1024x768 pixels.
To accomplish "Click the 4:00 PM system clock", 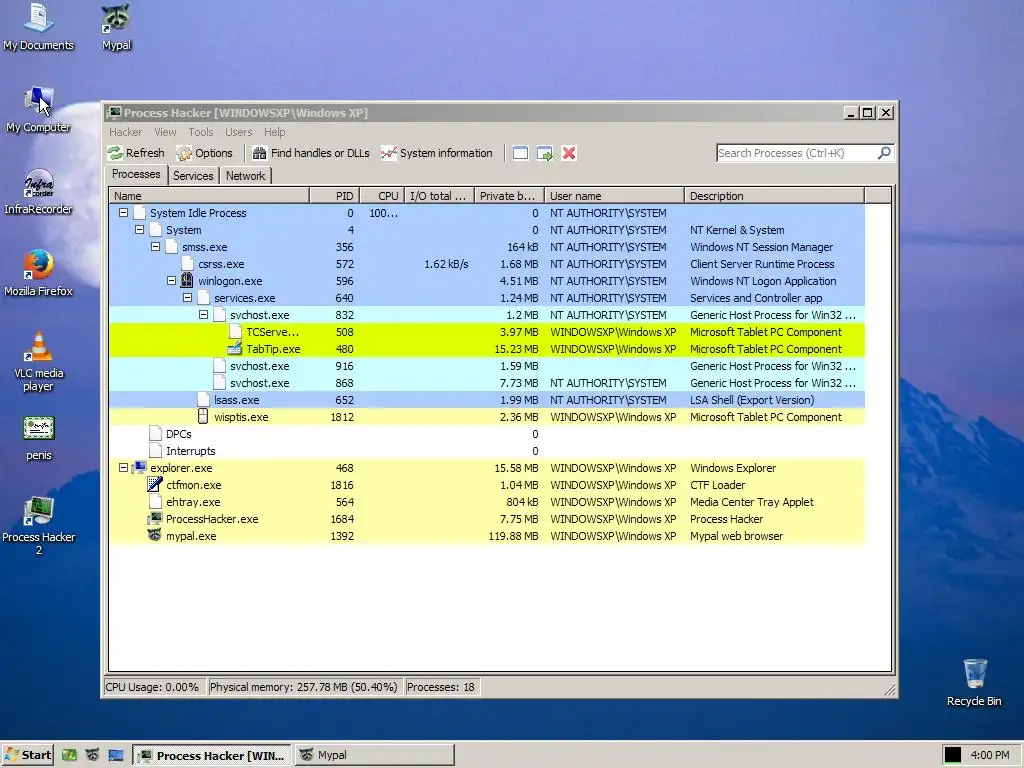I will coord(989,755).
